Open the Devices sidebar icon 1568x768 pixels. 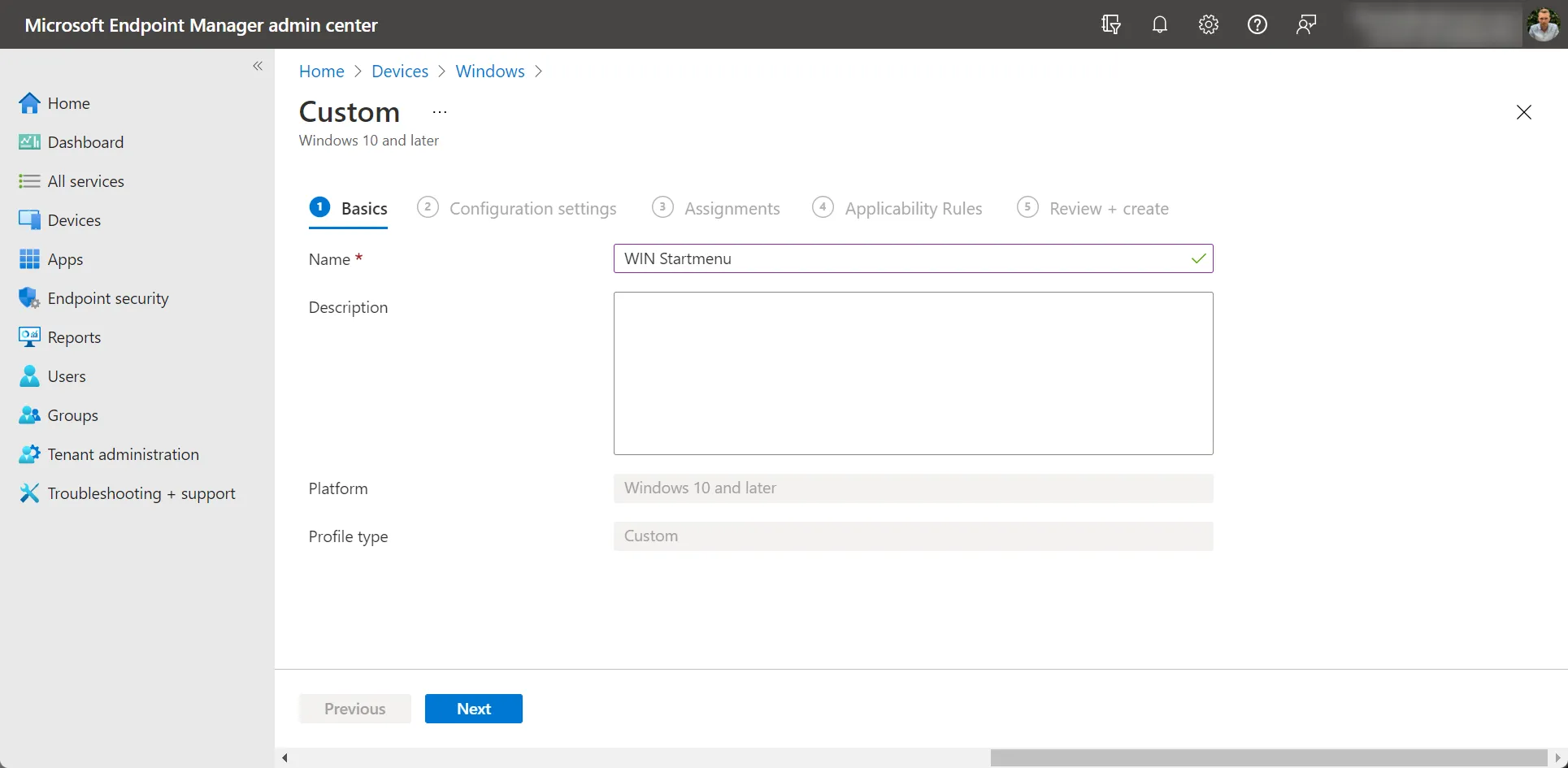[29, 220]
